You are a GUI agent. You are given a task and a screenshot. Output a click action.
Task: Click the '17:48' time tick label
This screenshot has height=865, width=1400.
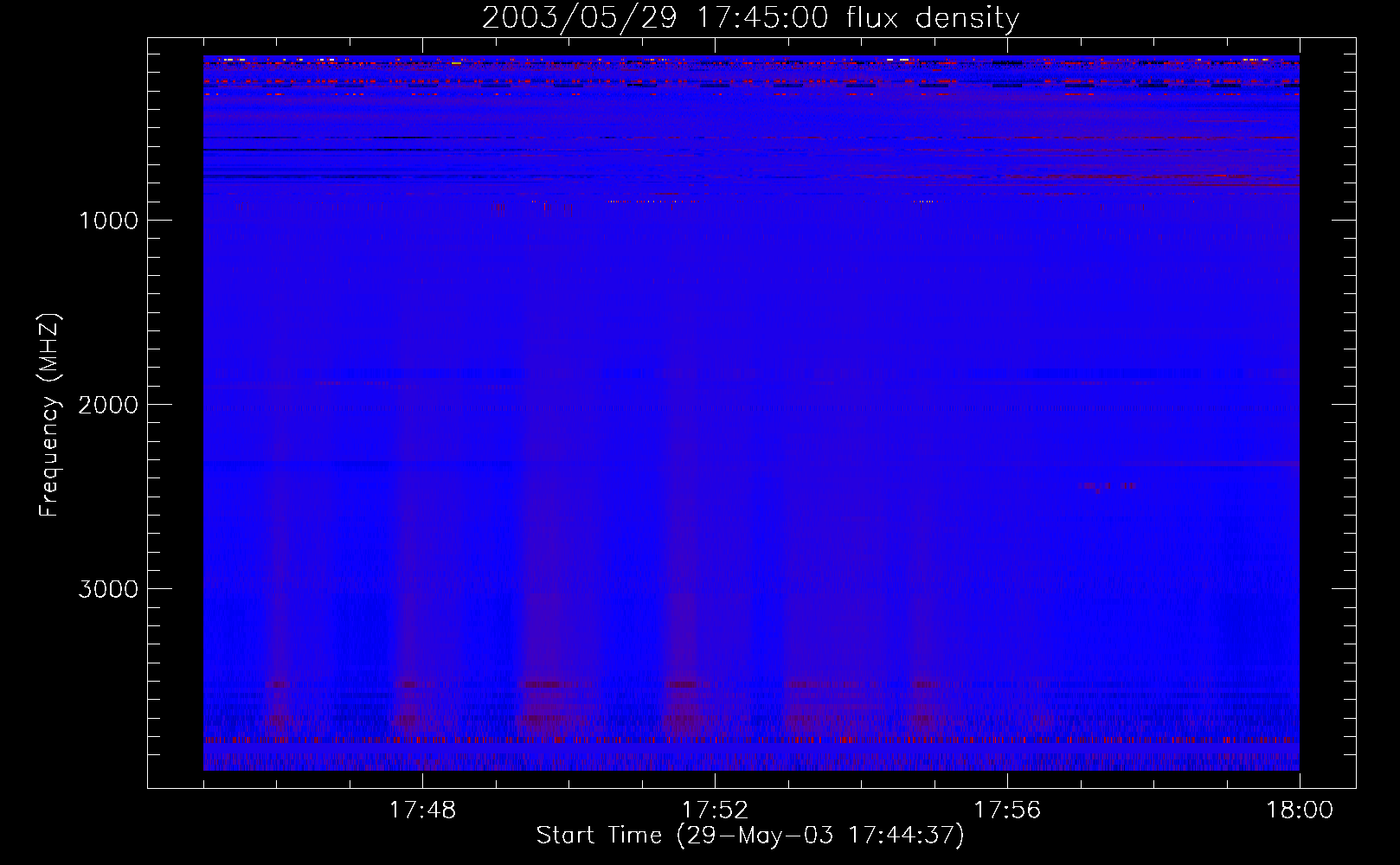(422, 811)
